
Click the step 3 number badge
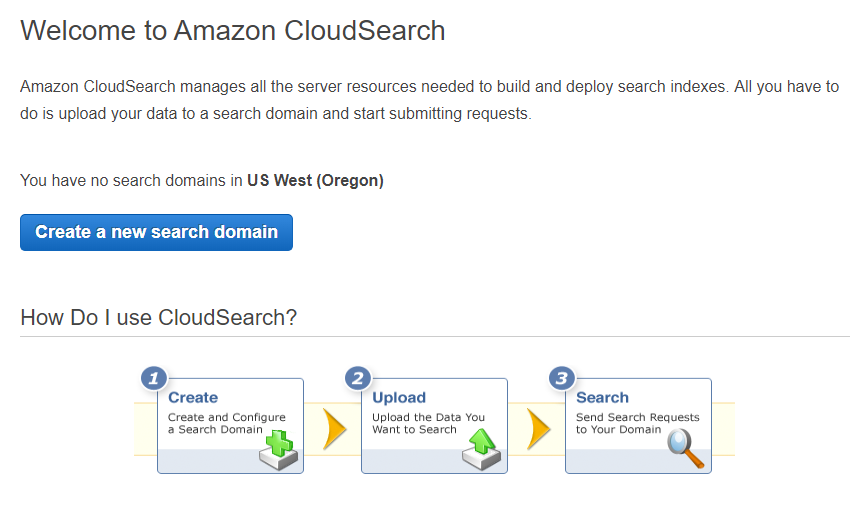pos(562,379)
